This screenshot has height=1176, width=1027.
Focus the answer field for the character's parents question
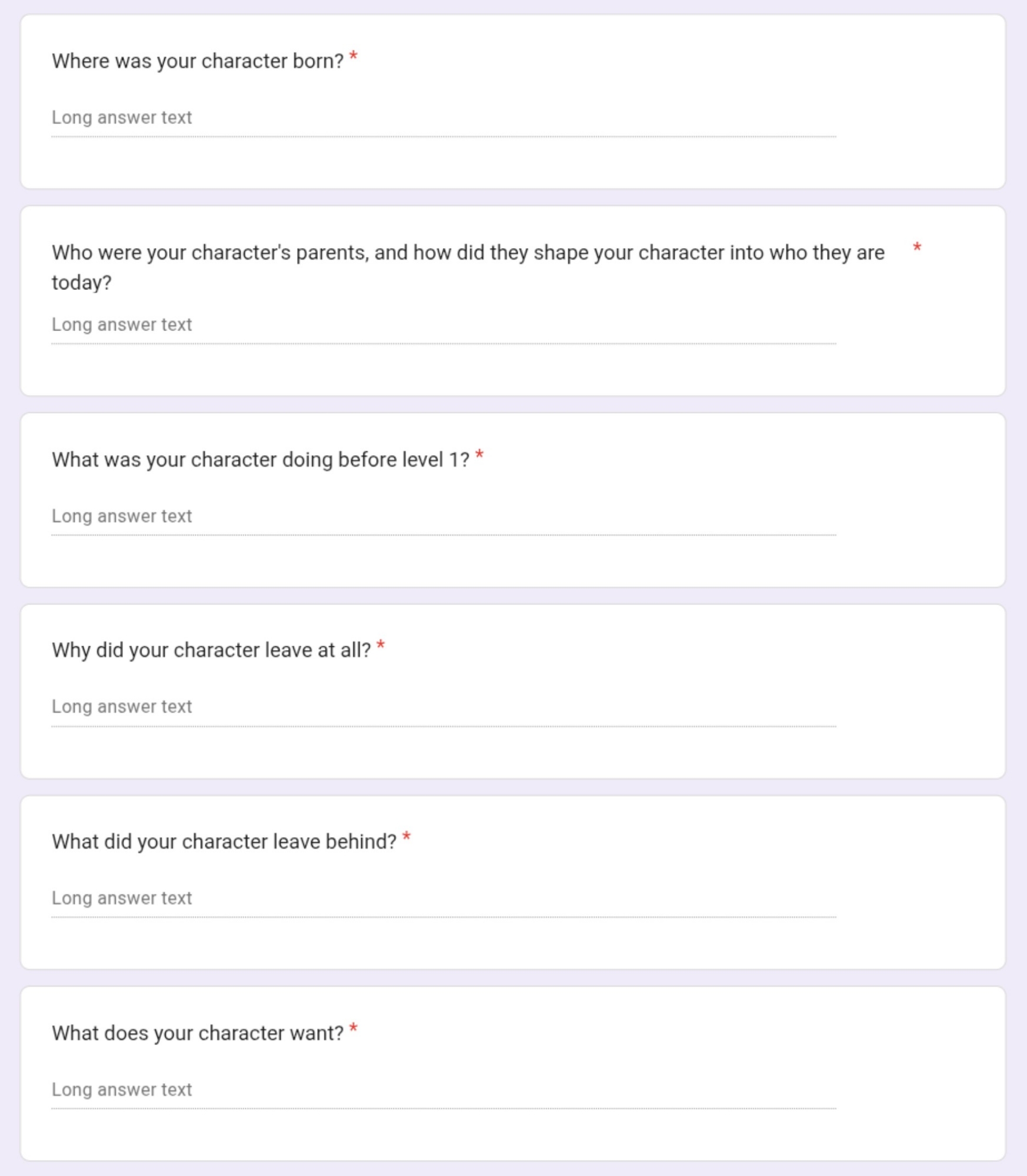coord(443,325)
